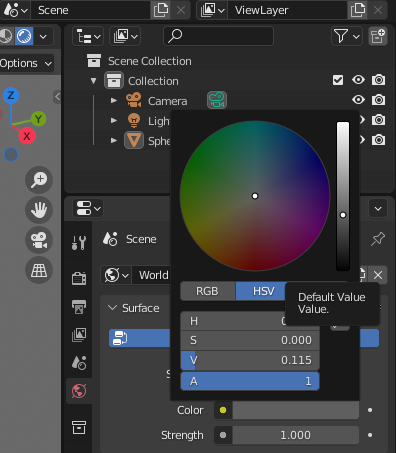Disable Collection in renders
This screenshot has width=396, height=453.
click(x=378, y=80)
